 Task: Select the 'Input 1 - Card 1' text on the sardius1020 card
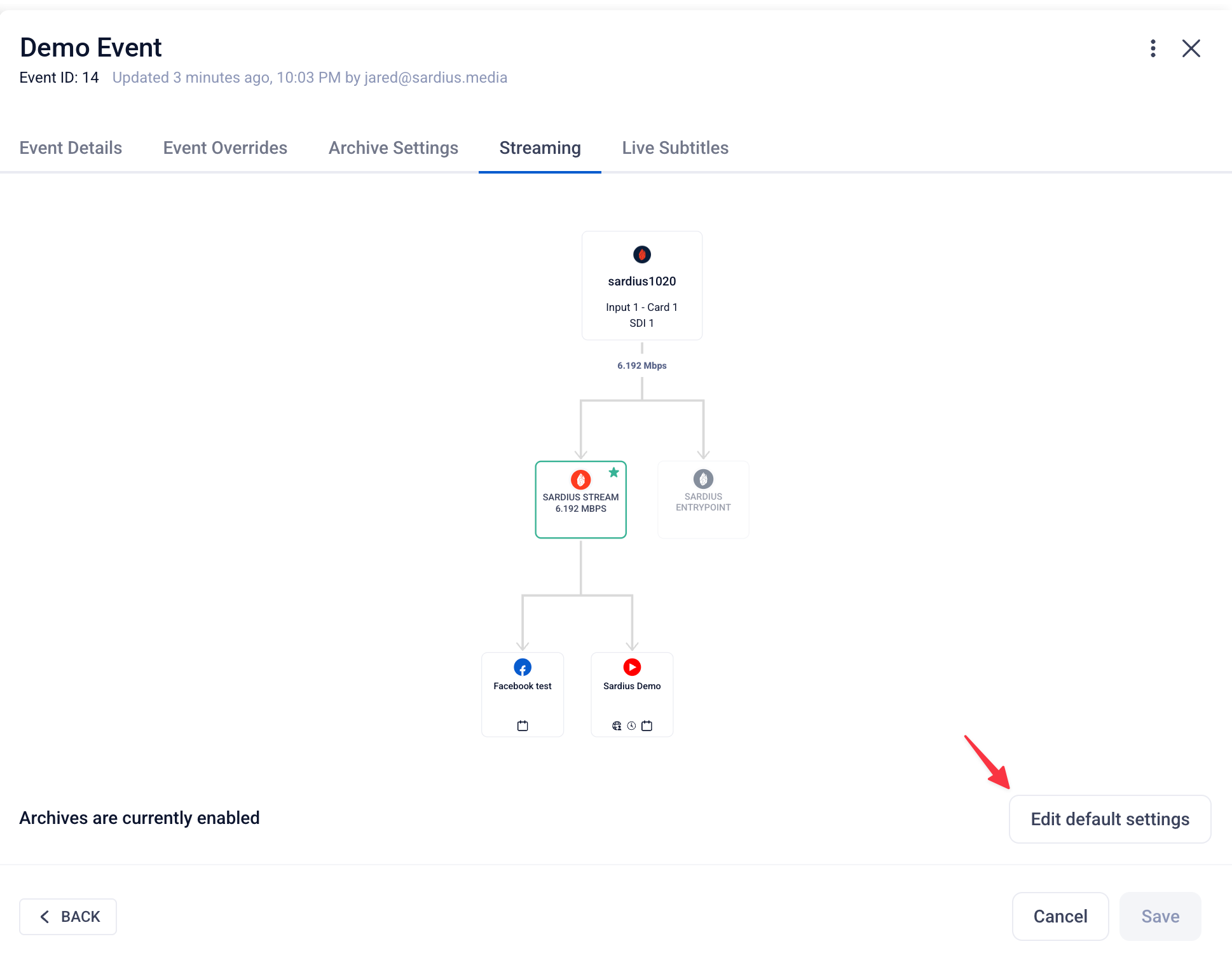[x=641, y=307]
